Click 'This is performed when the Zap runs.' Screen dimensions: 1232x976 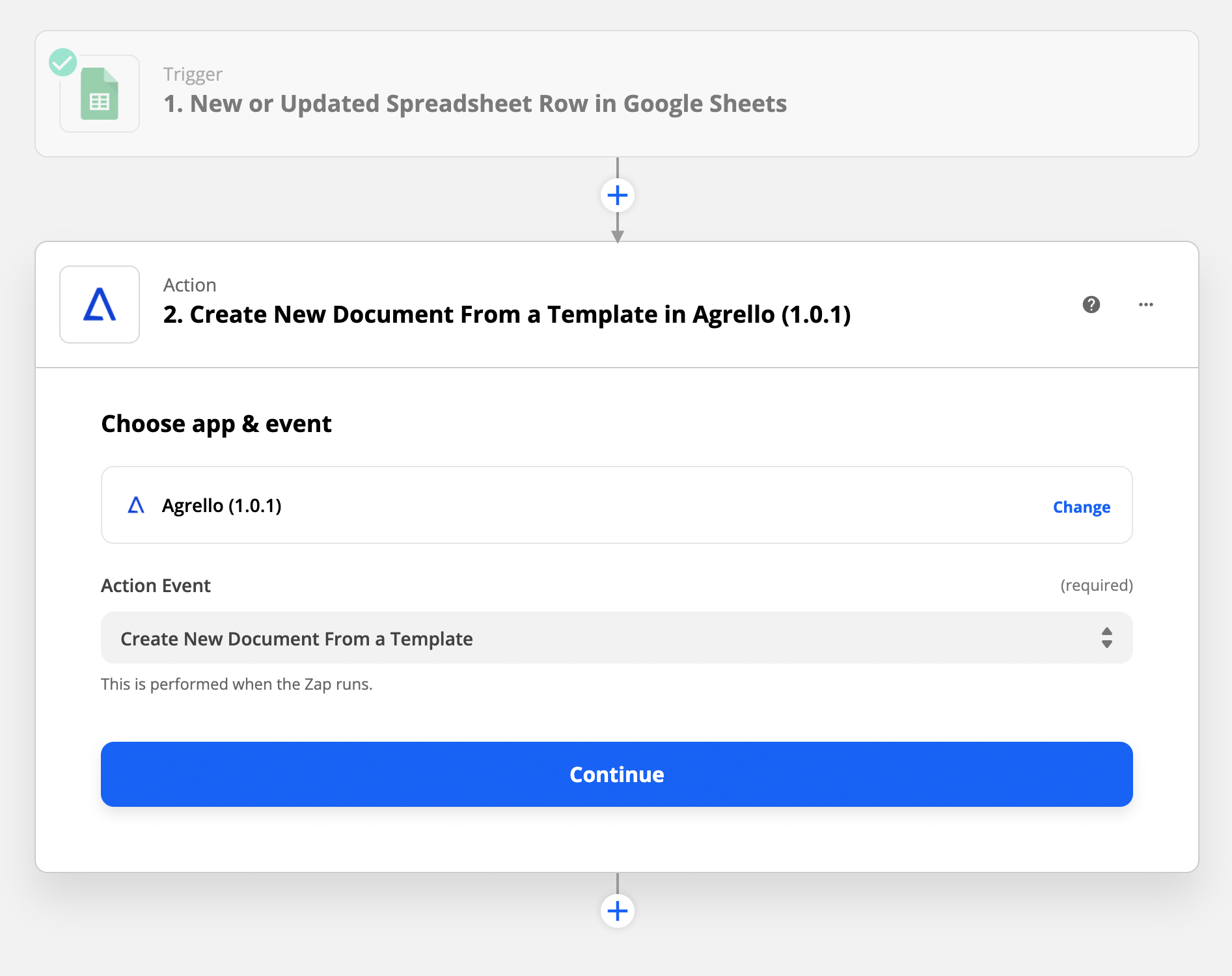click(237, 685)
